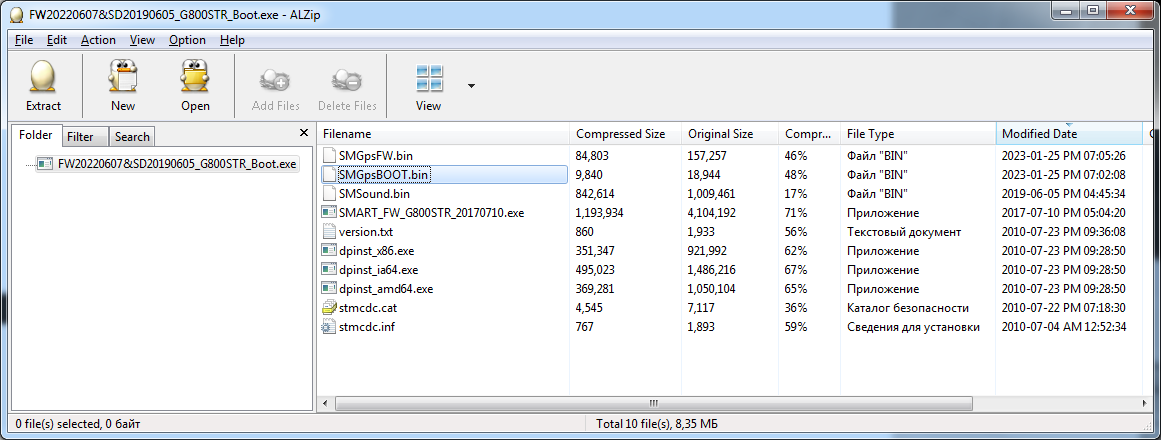Viewport: 1161px width, 440px height.
Task: Click the Extract egg icon
Action: click(x=43, y=77)
